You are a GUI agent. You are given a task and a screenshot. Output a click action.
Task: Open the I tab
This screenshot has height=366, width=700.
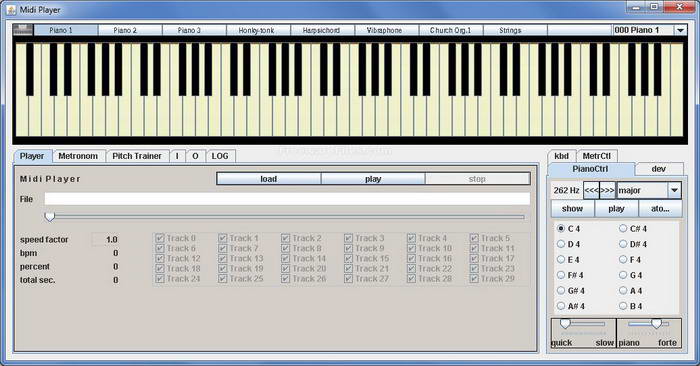pyautogui.click(x=177, y=156)
